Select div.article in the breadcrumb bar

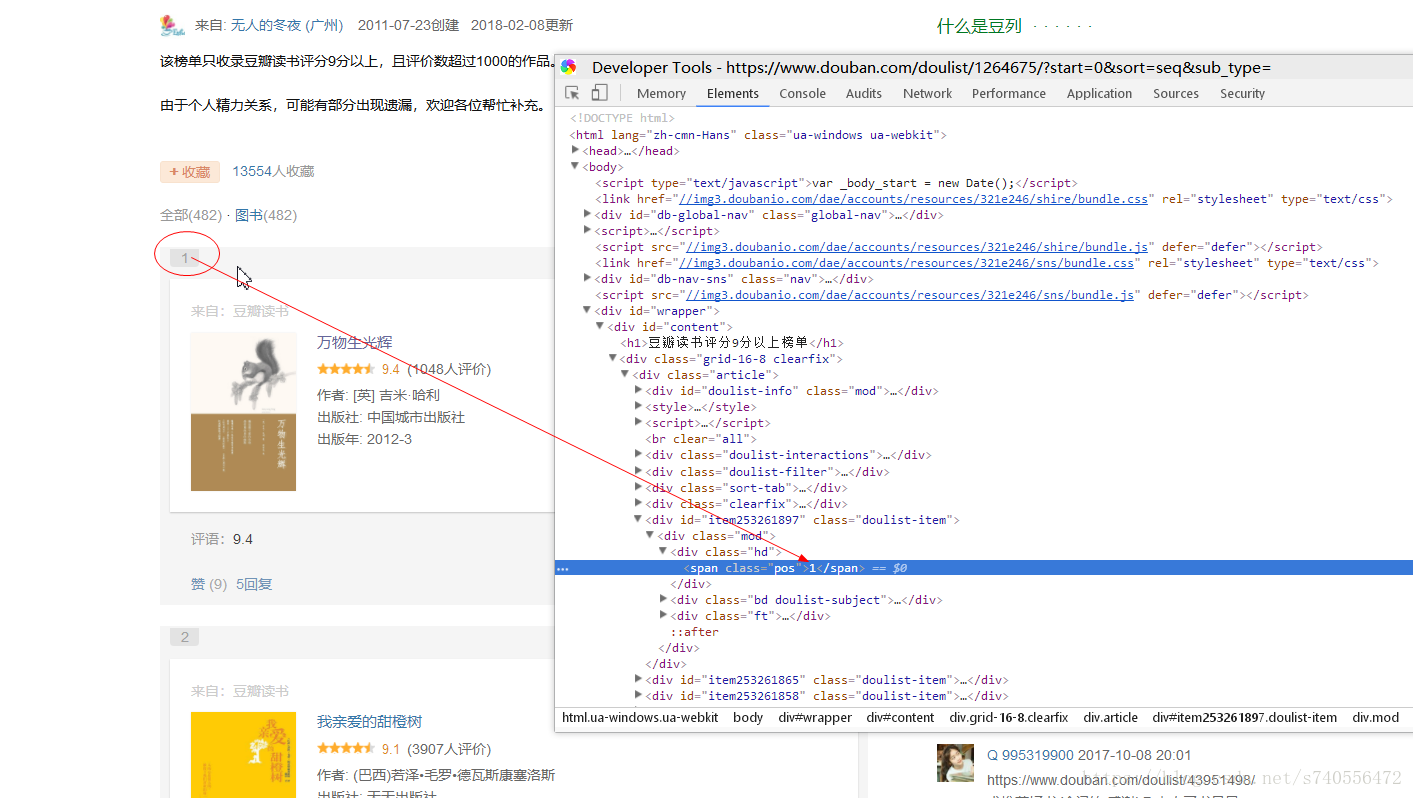pyautogui.click(x=1110, y=717)
